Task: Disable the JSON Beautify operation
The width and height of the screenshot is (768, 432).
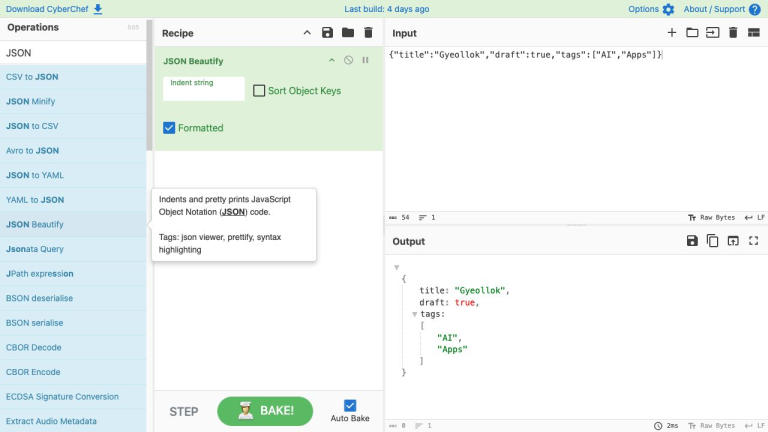Action: pyautogui.click(x=348, y=60)
